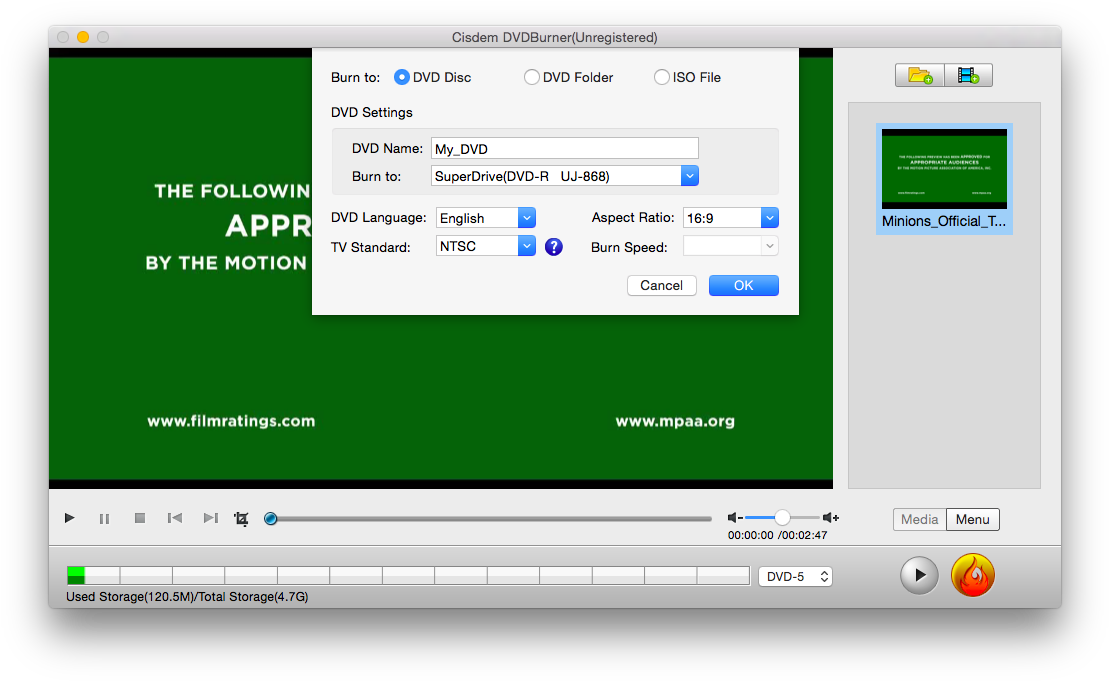
Task: Switch to the Menu tab
Action: coord(971,519)
